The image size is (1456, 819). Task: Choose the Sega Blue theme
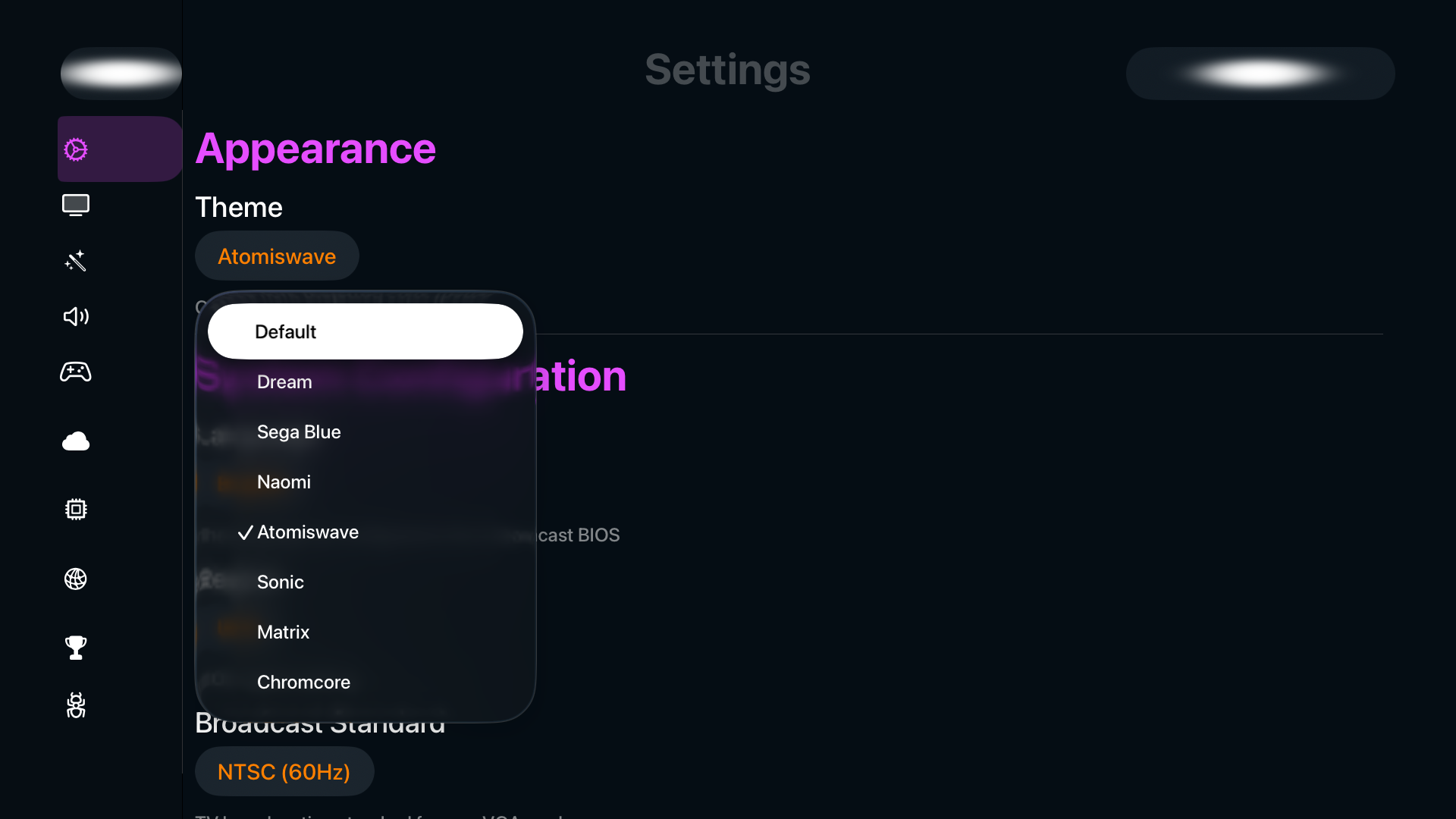pyautogui.click(x=299, y=432)
